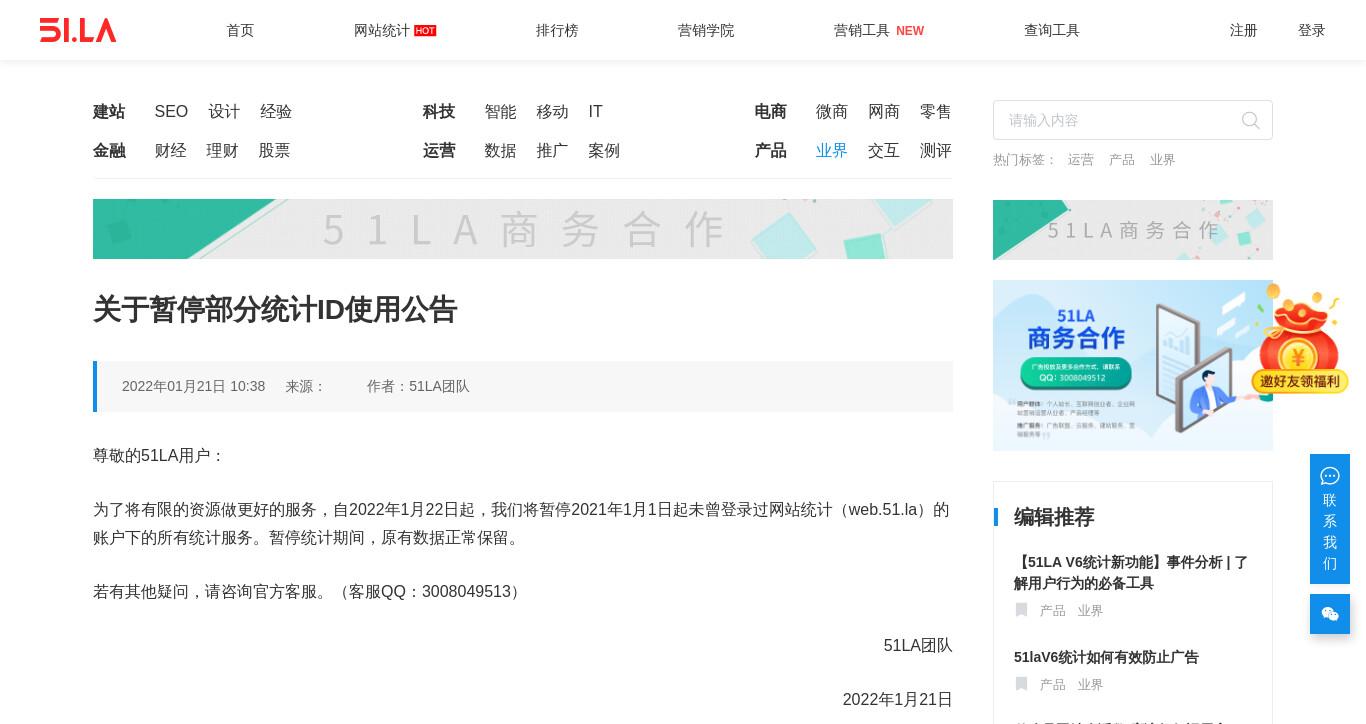Click the 登录 link
The width and height of the screenshot is (1366, 724).
tap(1312, 30)
